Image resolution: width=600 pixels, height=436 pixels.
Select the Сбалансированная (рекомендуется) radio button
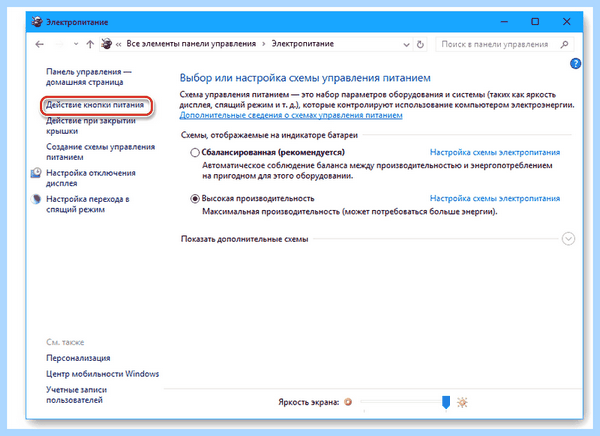coord(195,153)
